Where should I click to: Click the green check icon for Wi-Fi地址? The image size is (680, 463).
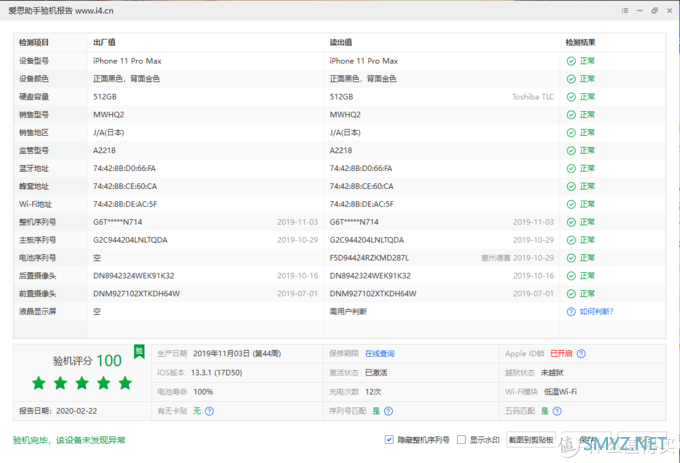click(x=571, y=204)
